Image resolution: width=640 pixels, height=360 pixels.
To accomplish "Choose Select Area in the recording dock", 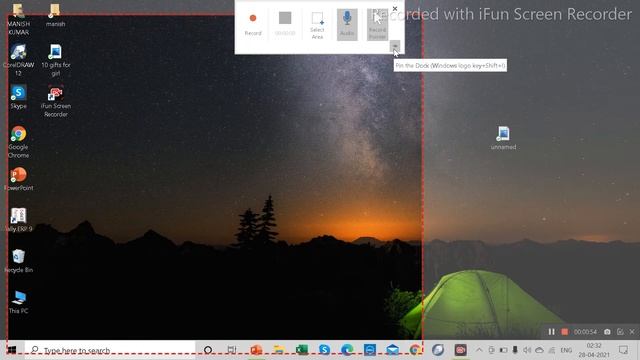I will coord(317,25).
